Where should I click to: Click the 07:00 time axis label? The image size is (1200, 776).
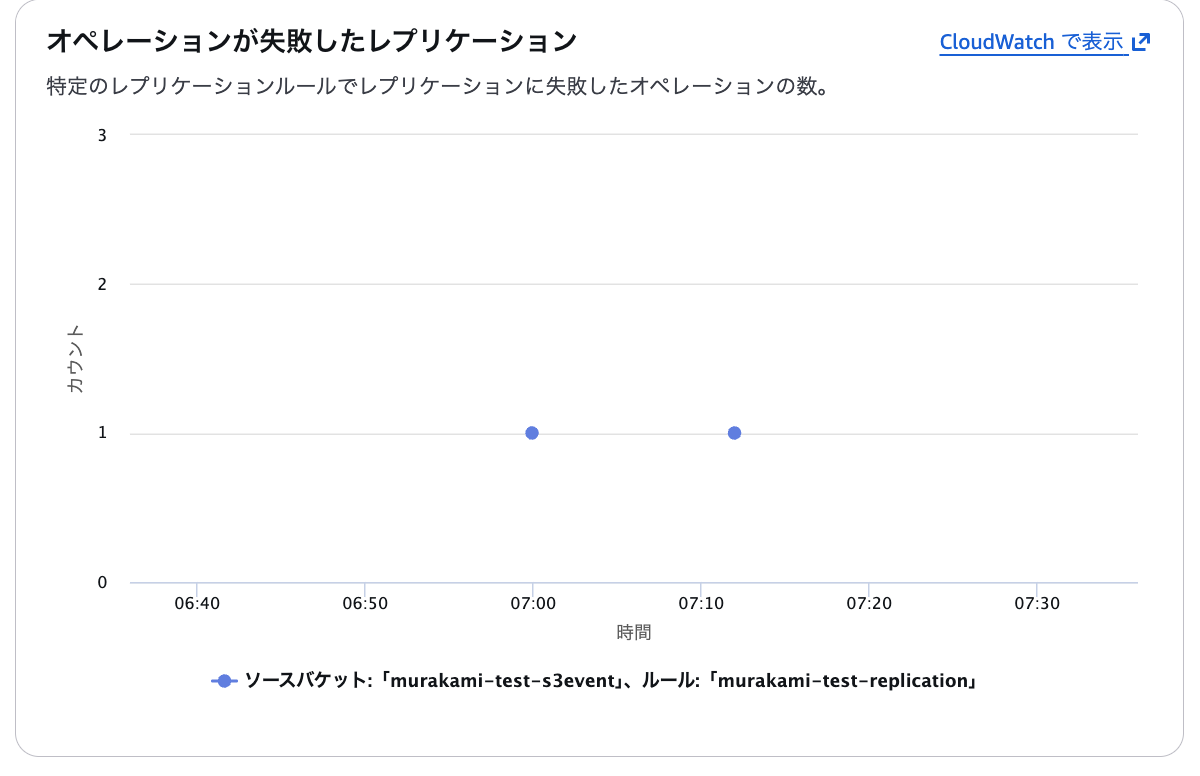click(532, 604)
